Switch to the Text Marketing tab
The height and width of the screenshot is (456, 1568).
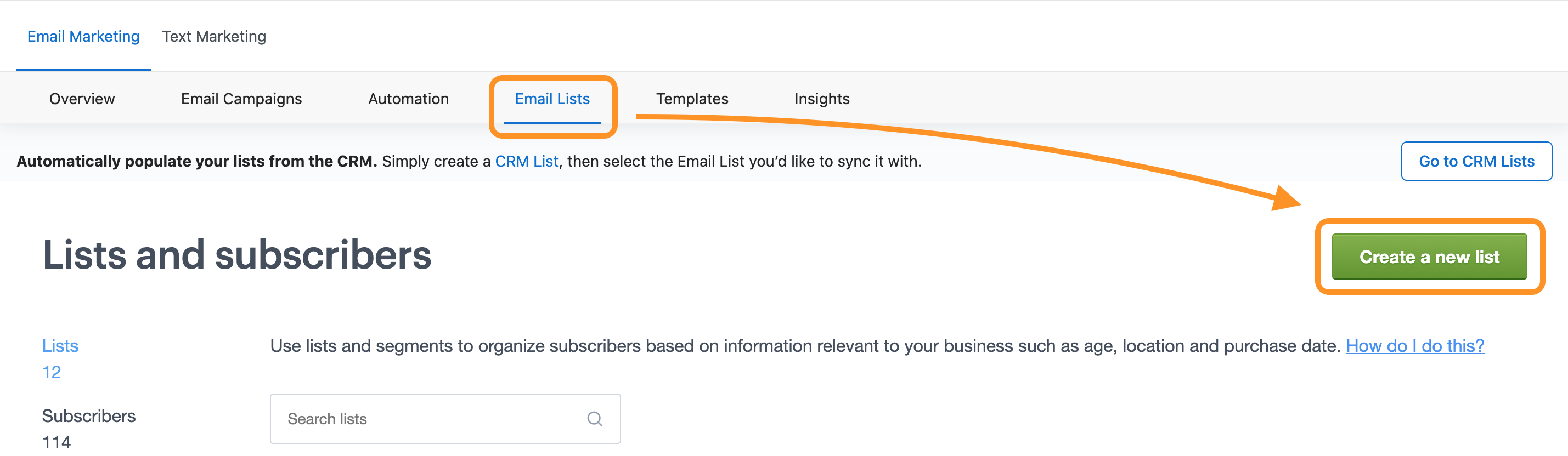(x=215, y=37)
